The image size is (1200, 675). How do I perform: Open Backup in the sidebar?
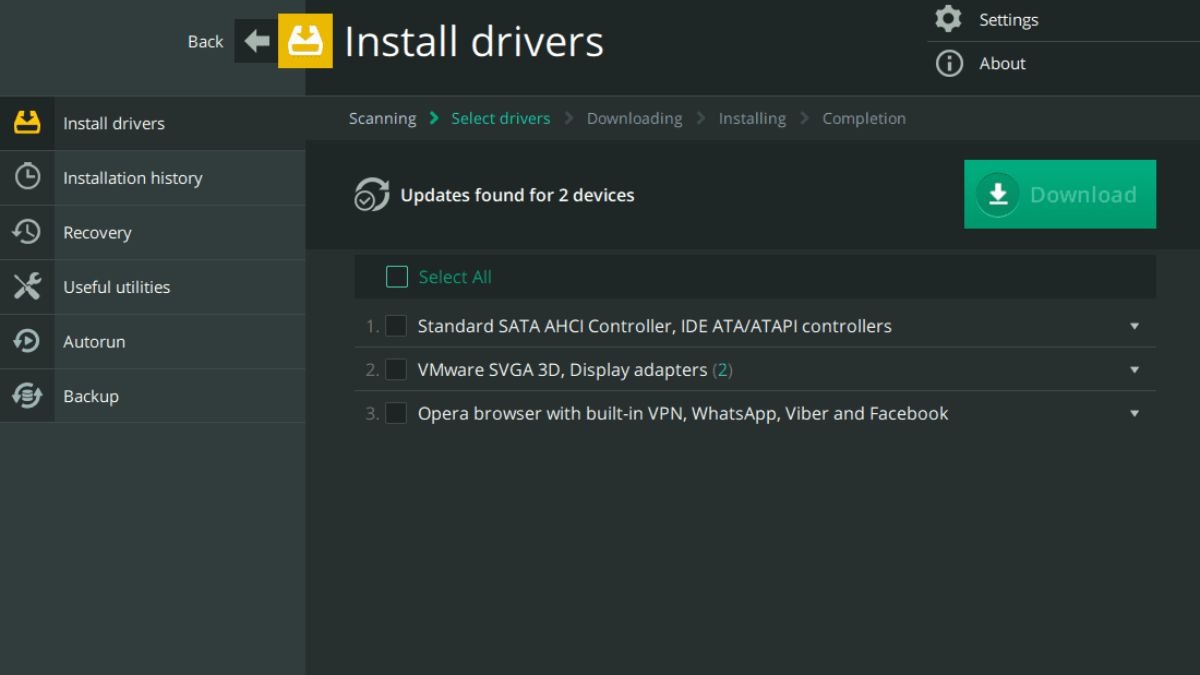pyautogui.click(x=152, y=396)
